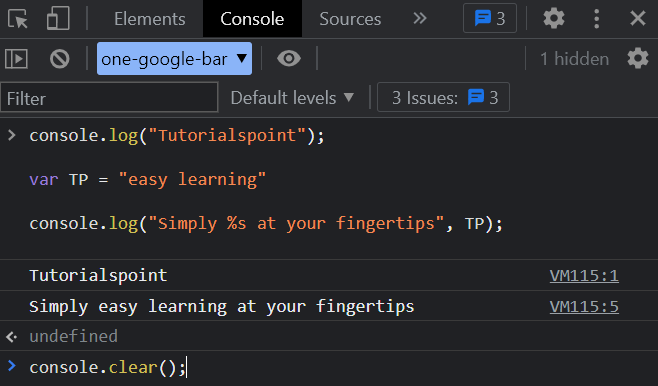The image size is (658, 386).
Task: Open the VM115:1 source link
Action: (584, 276)
